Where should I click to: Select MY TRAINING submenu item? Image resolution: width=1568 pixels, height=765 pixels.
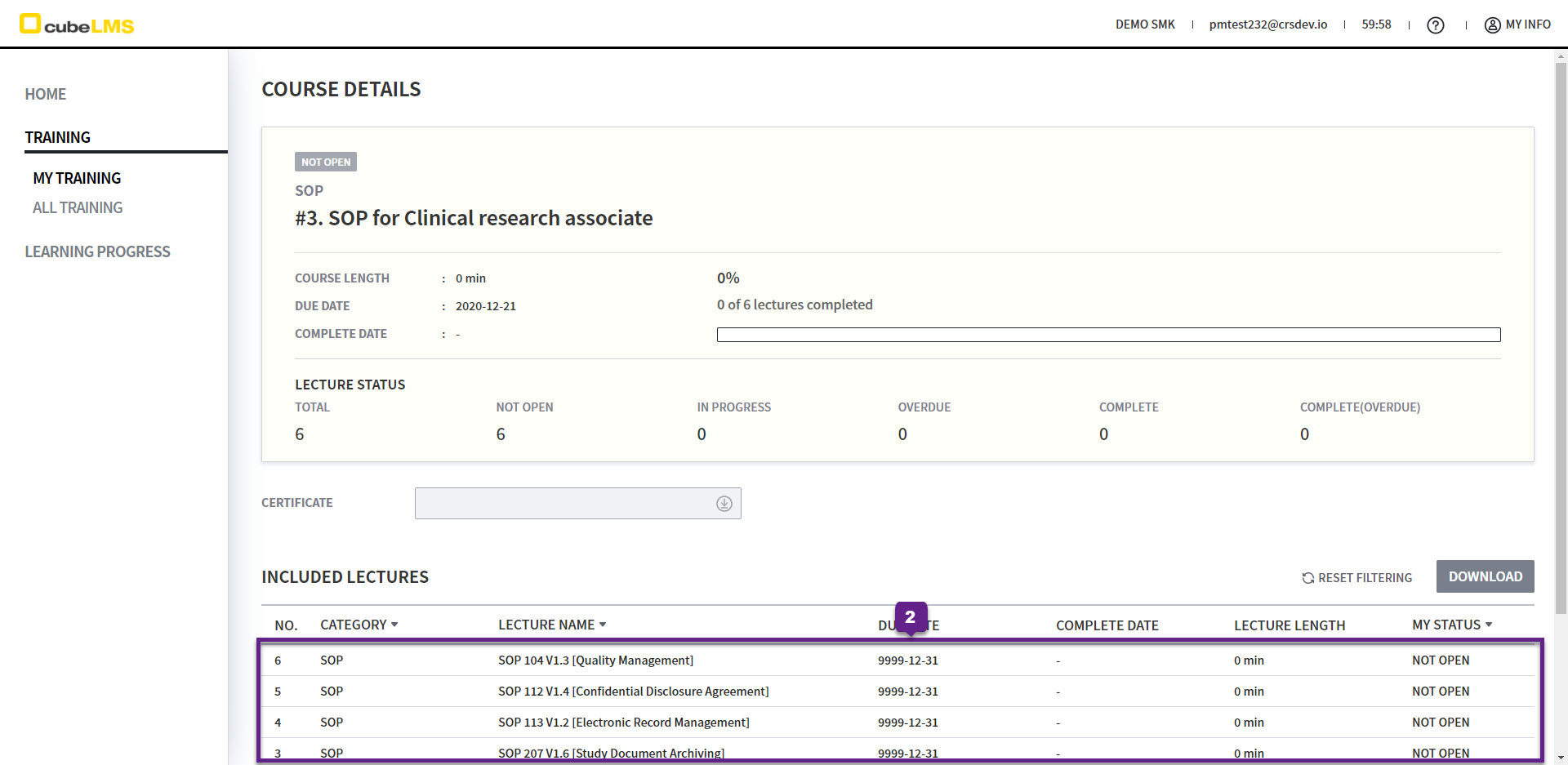point(77,178)
